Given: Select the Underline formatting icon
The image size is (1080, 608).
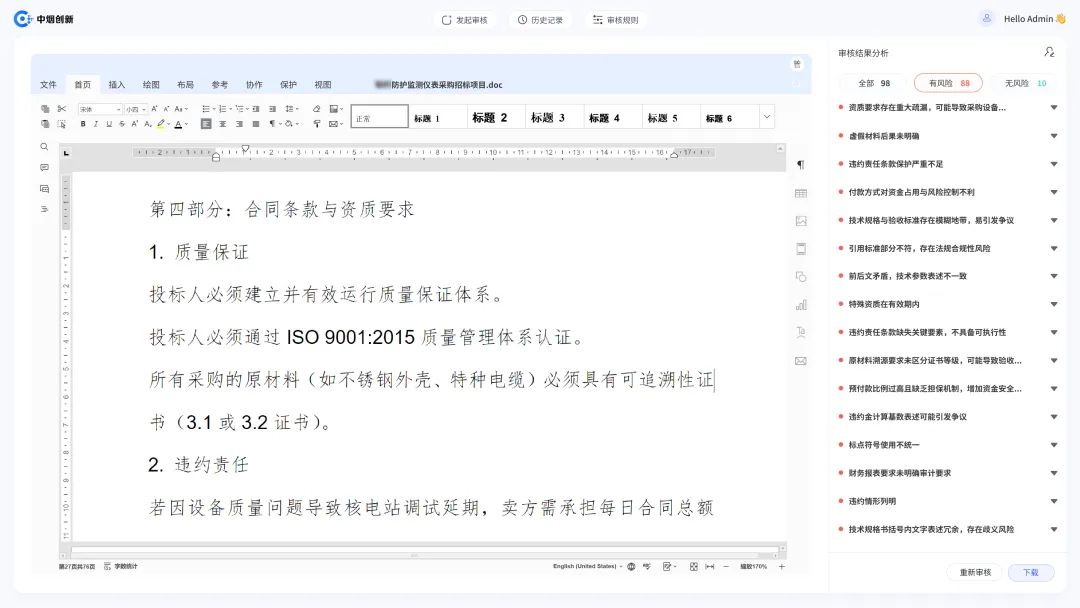Looking at the screenshot, I should click(x=109, y=124).
